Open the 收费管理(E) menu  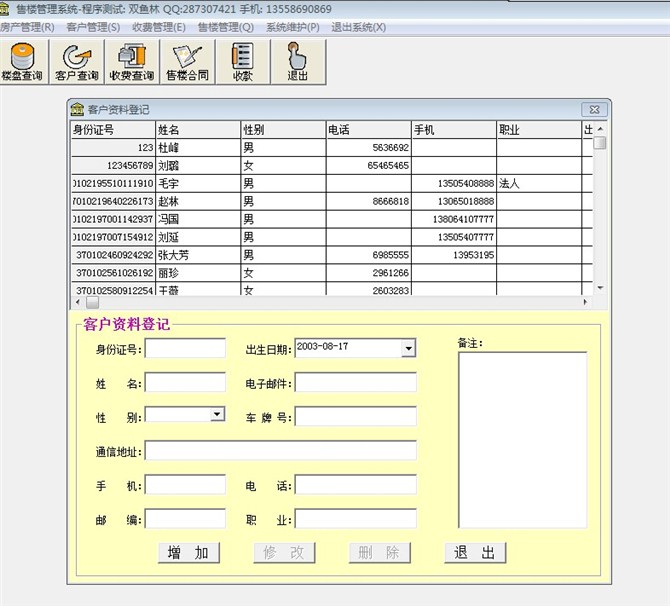[159, 27]
